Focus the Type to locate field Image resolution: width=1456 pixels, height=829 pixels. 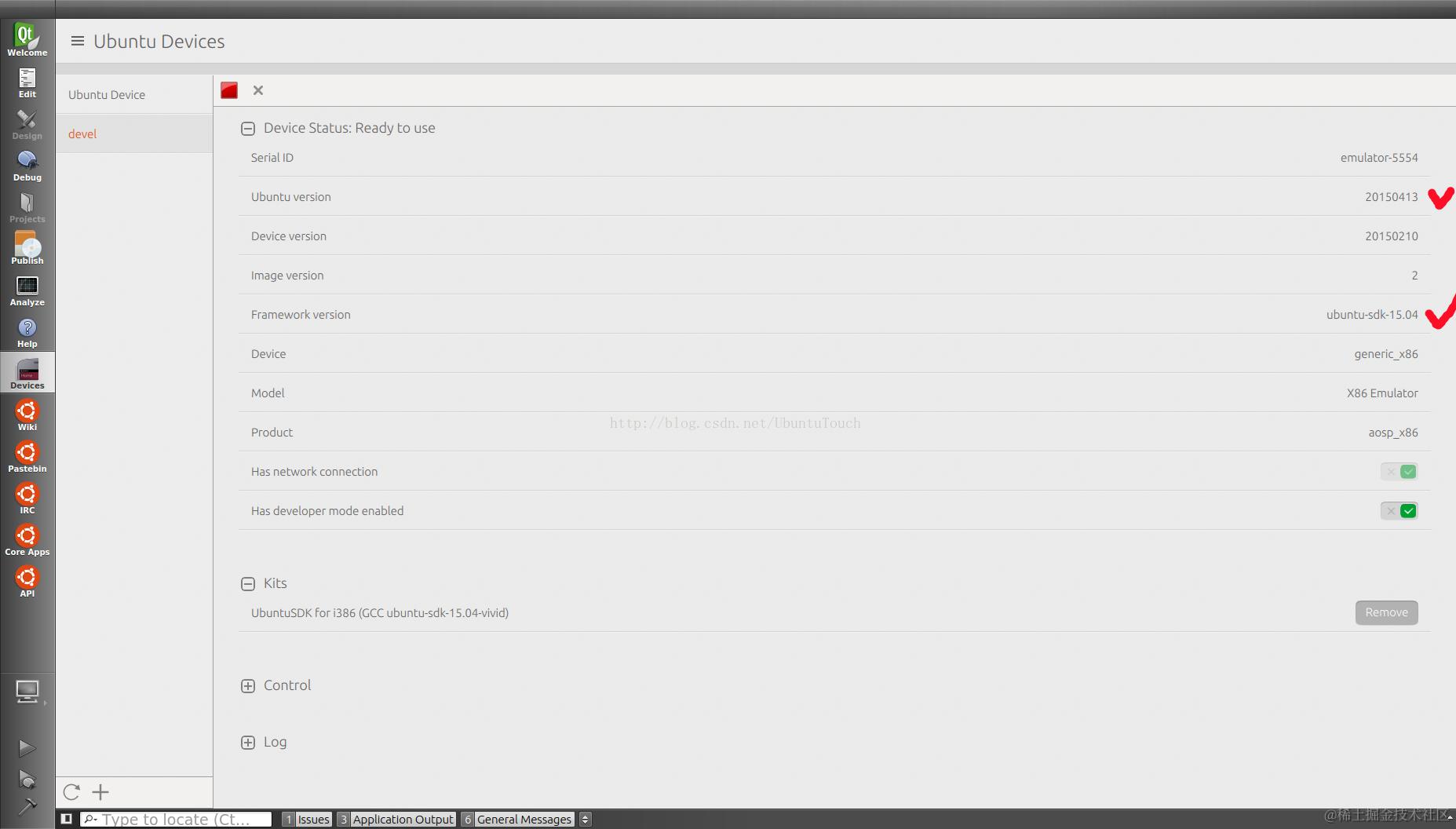(176, 819)
